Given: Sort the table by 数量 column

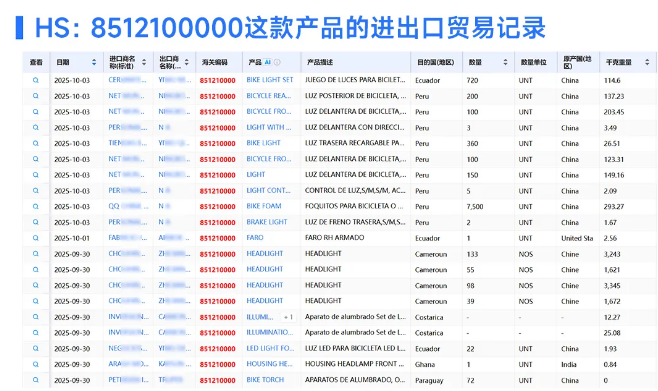Looking at the screenshot, I should 505,62.
